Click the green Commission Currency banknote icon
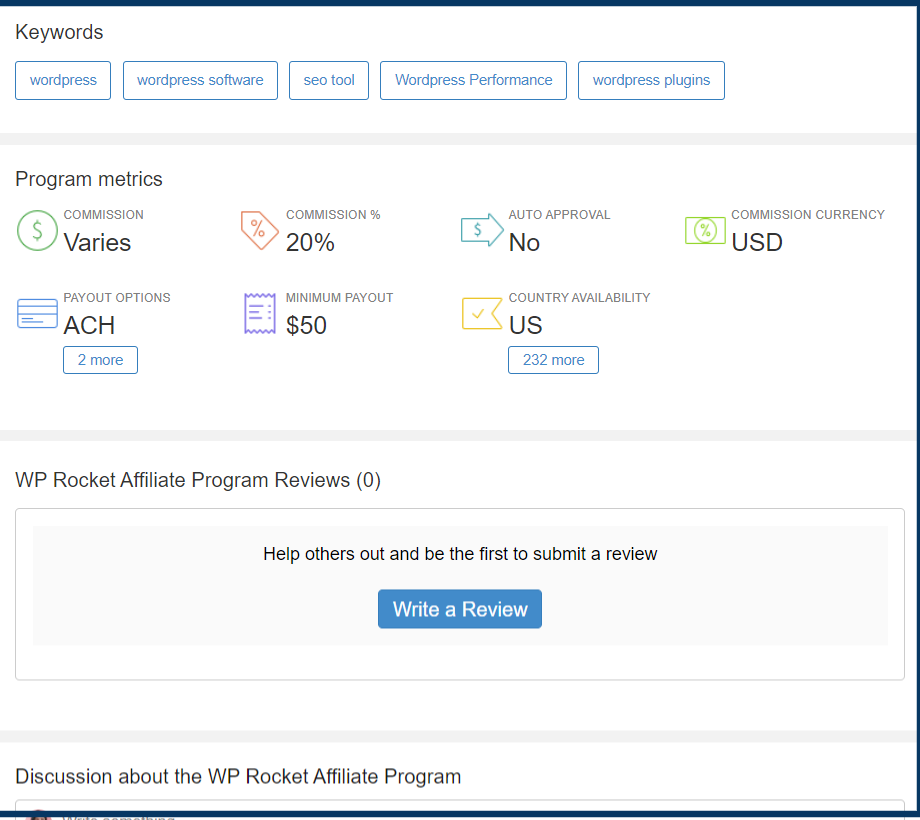920x820 pixels. (705, 230)
